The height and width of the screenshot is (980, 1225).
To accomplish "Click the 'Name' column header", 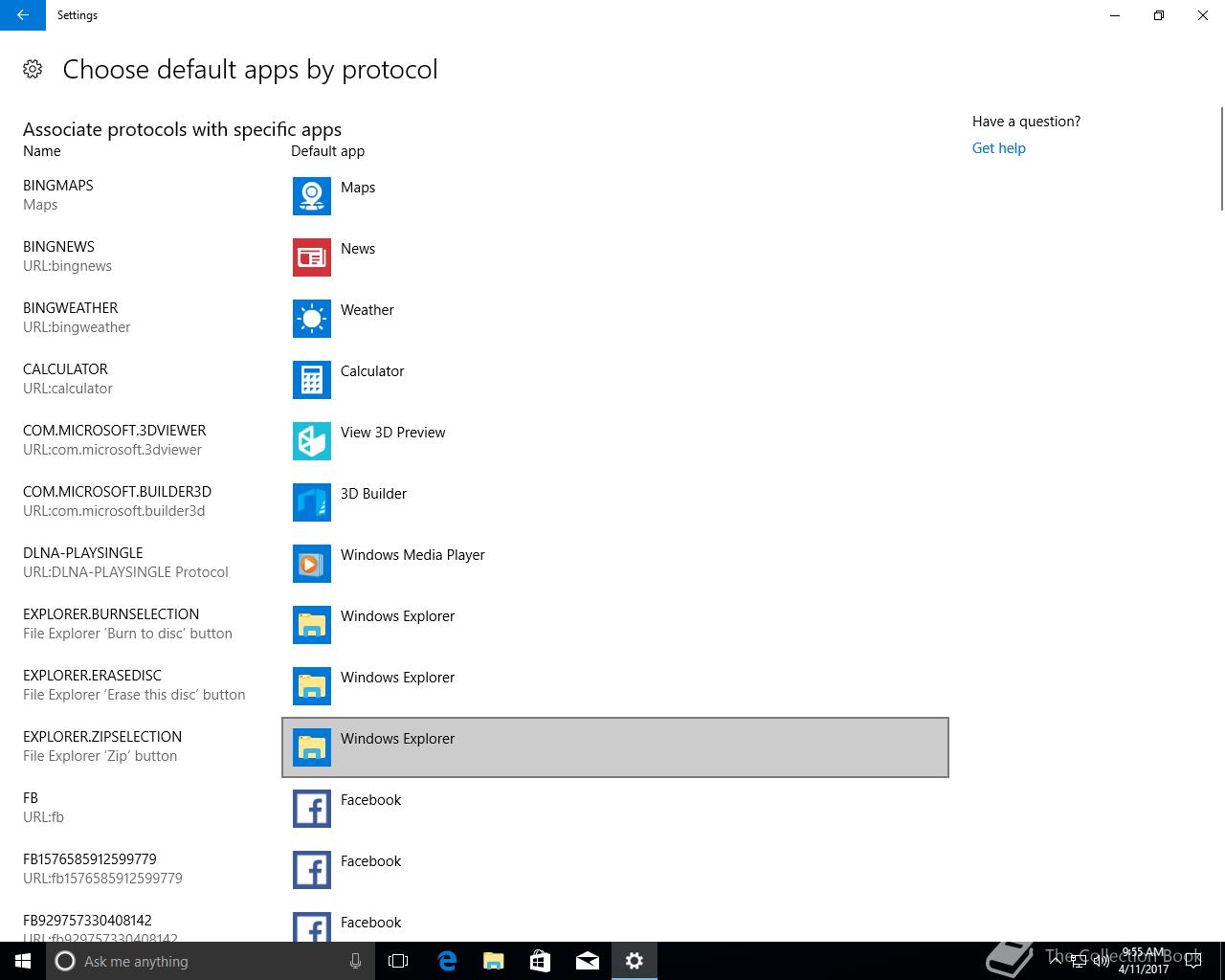I will pos(42,151).
